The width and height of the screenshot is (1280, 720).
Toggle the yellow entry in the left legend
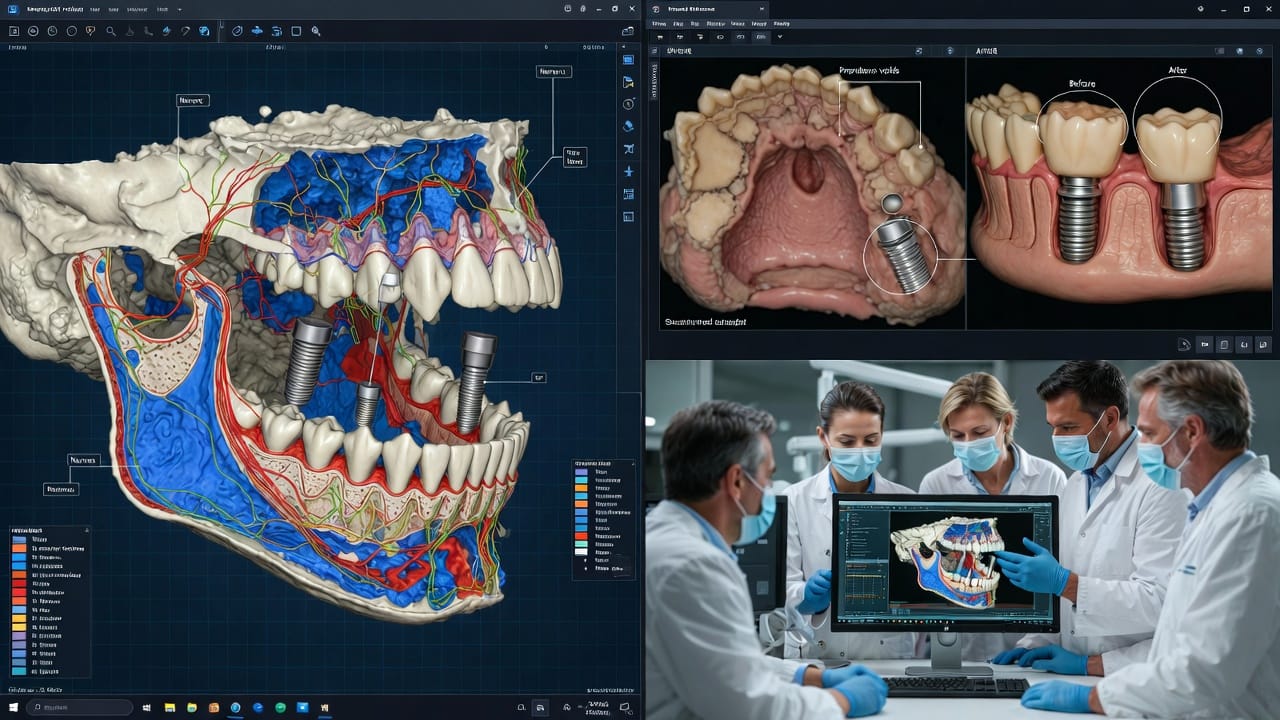[x=20, y=619]
